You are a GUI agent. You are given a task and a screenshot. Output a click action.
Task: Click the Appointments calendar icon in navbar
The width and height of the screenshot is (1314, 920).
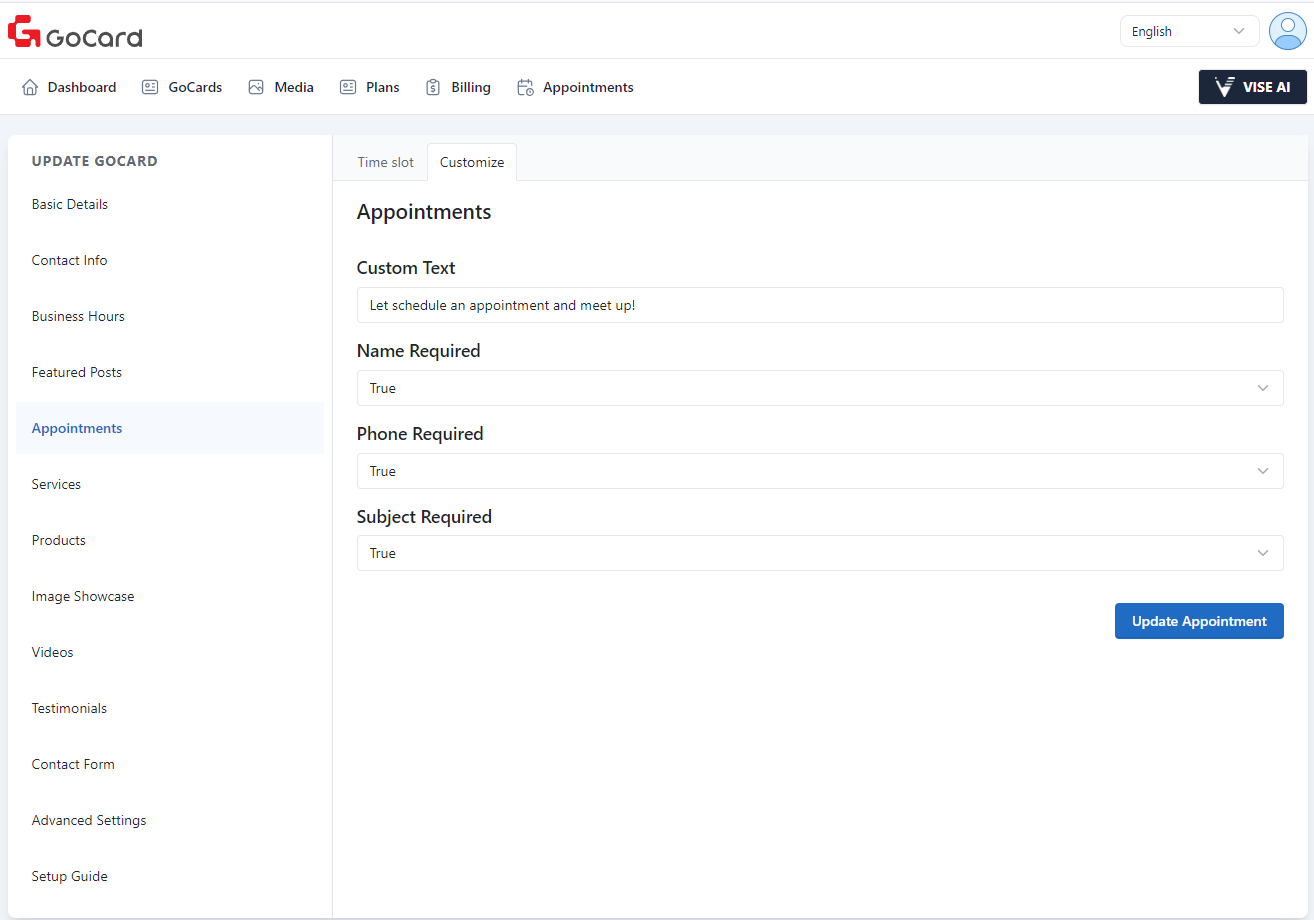(x=525, y=87)
